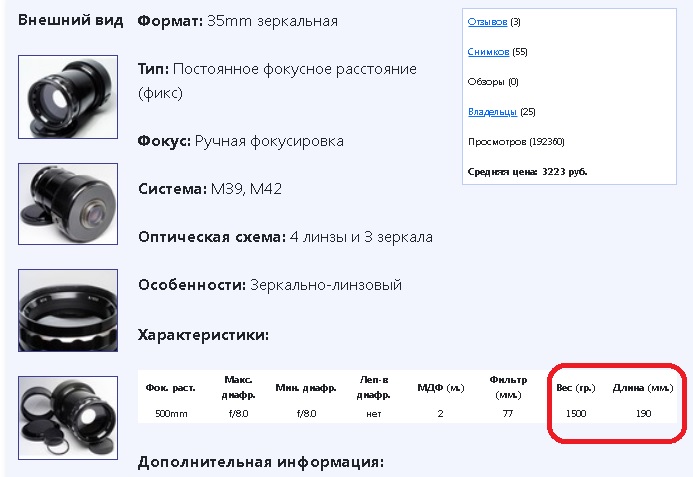Open the second lens thumbnail showing the rear mount

pyautogui.click(x=68, y=204)
